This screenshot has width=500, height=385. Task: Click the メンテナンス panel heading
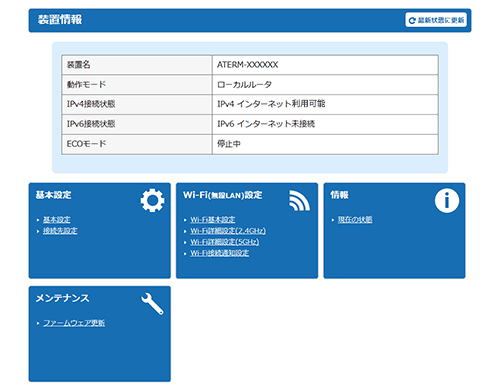coord(62,298)
